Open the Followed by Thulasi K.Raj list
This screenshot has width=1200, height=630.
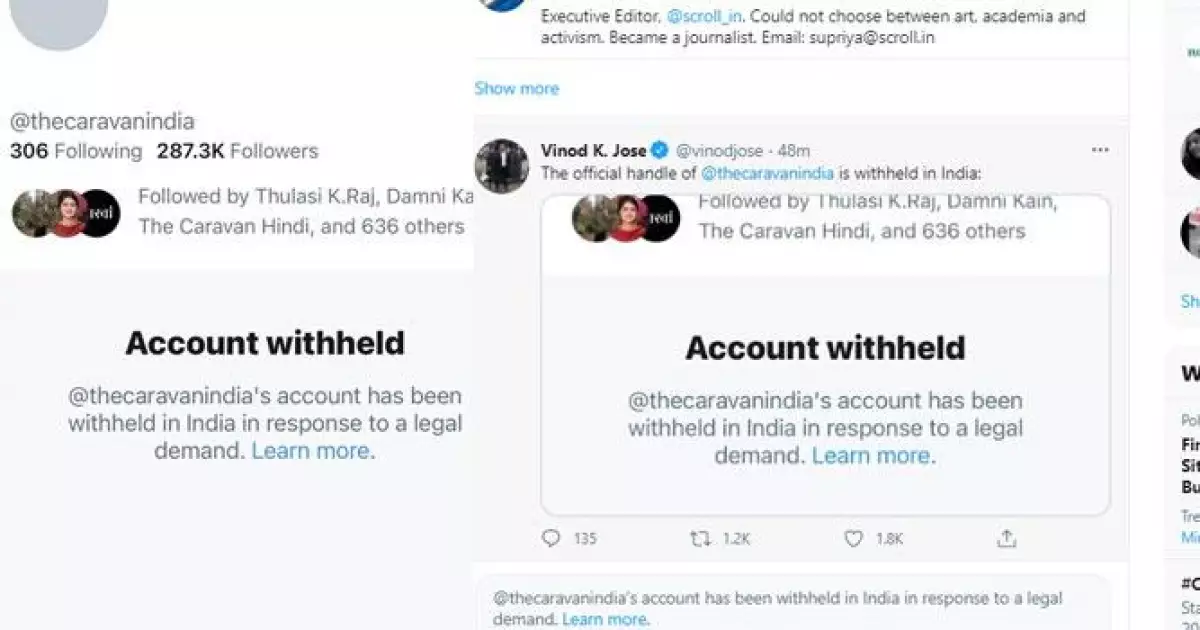[x=301, y=211]
